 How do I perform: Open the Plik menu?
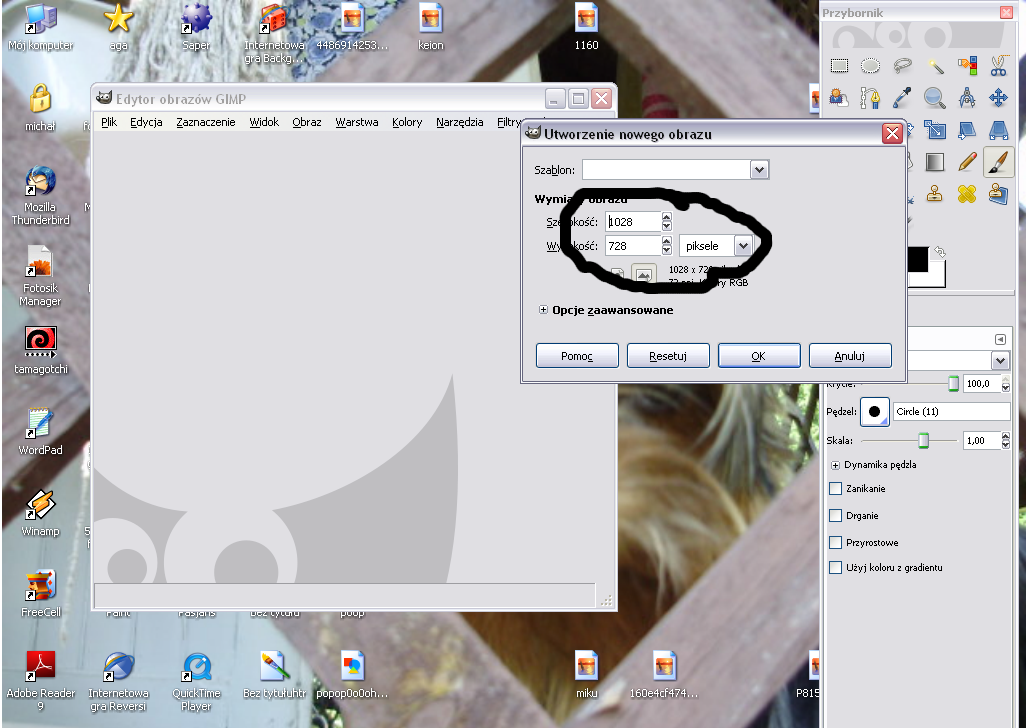tap(109, 122)
